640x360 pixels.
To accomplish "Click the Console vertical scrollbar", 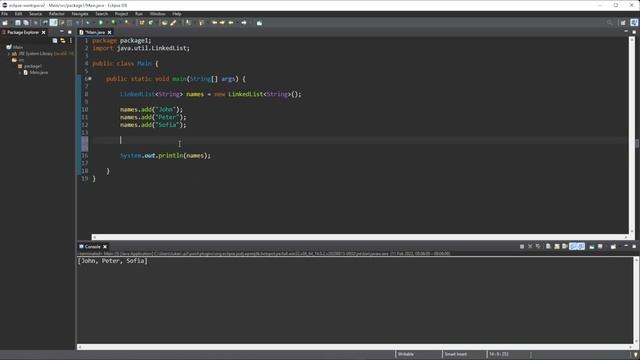I will tap(636, 300).
